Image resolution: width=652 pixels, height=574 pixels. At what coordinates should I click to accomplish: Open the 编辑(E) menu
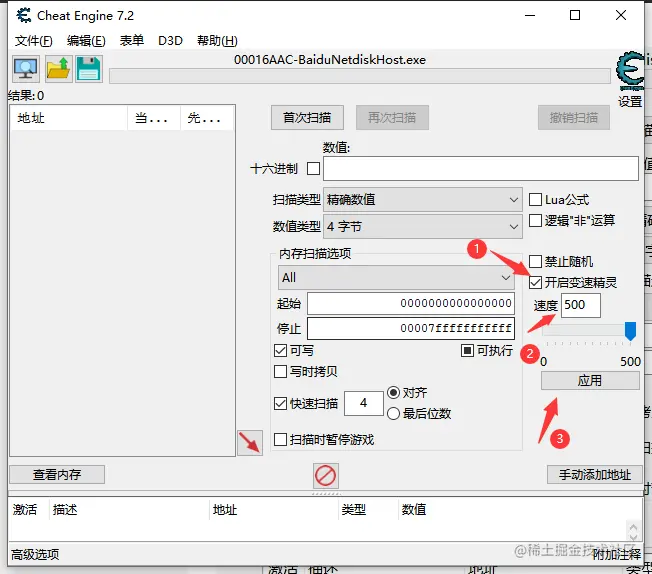point(86,40)
